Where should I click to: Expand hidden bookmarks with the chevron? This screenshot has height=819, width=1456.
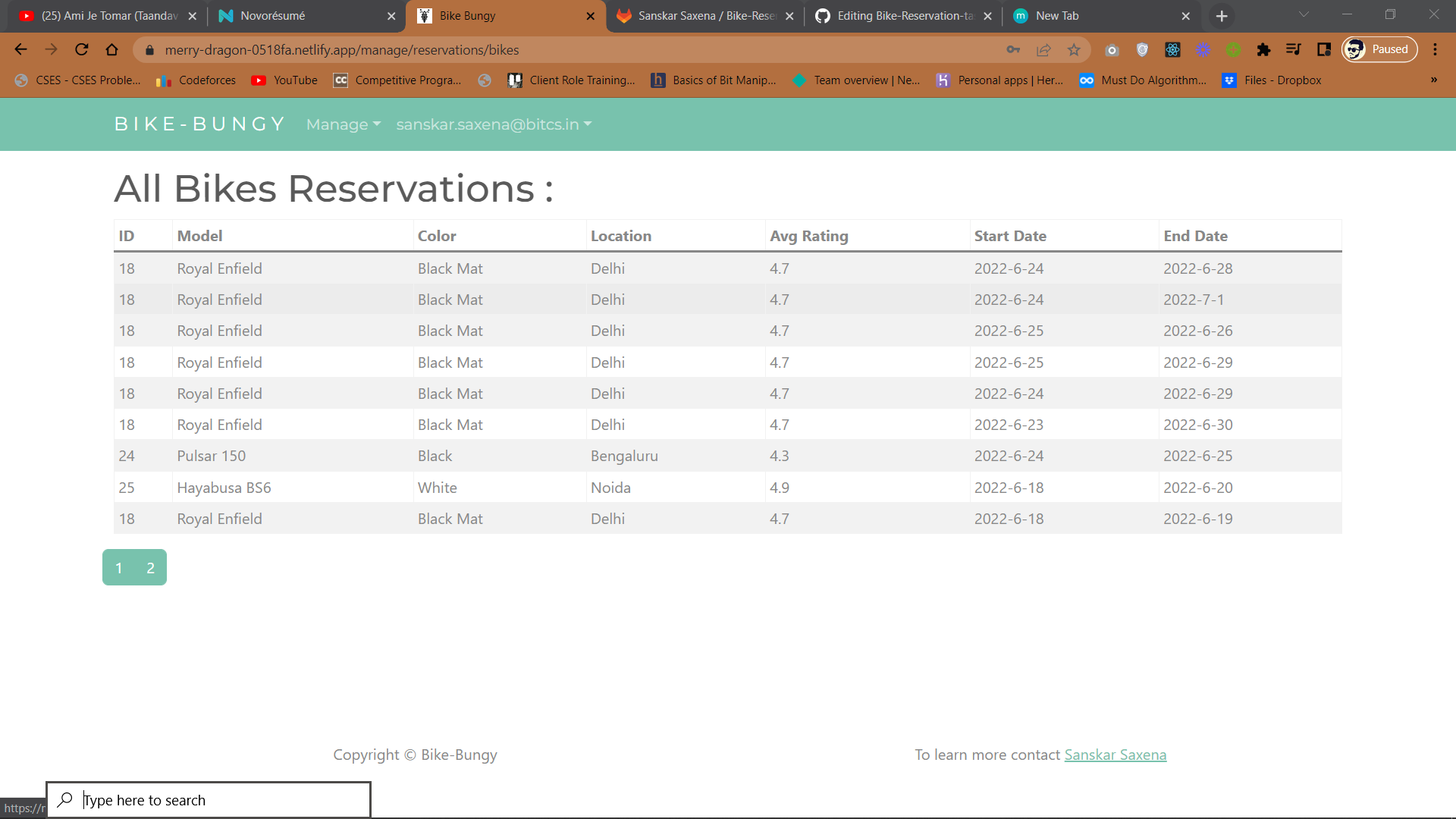(x=1433, y=80)
